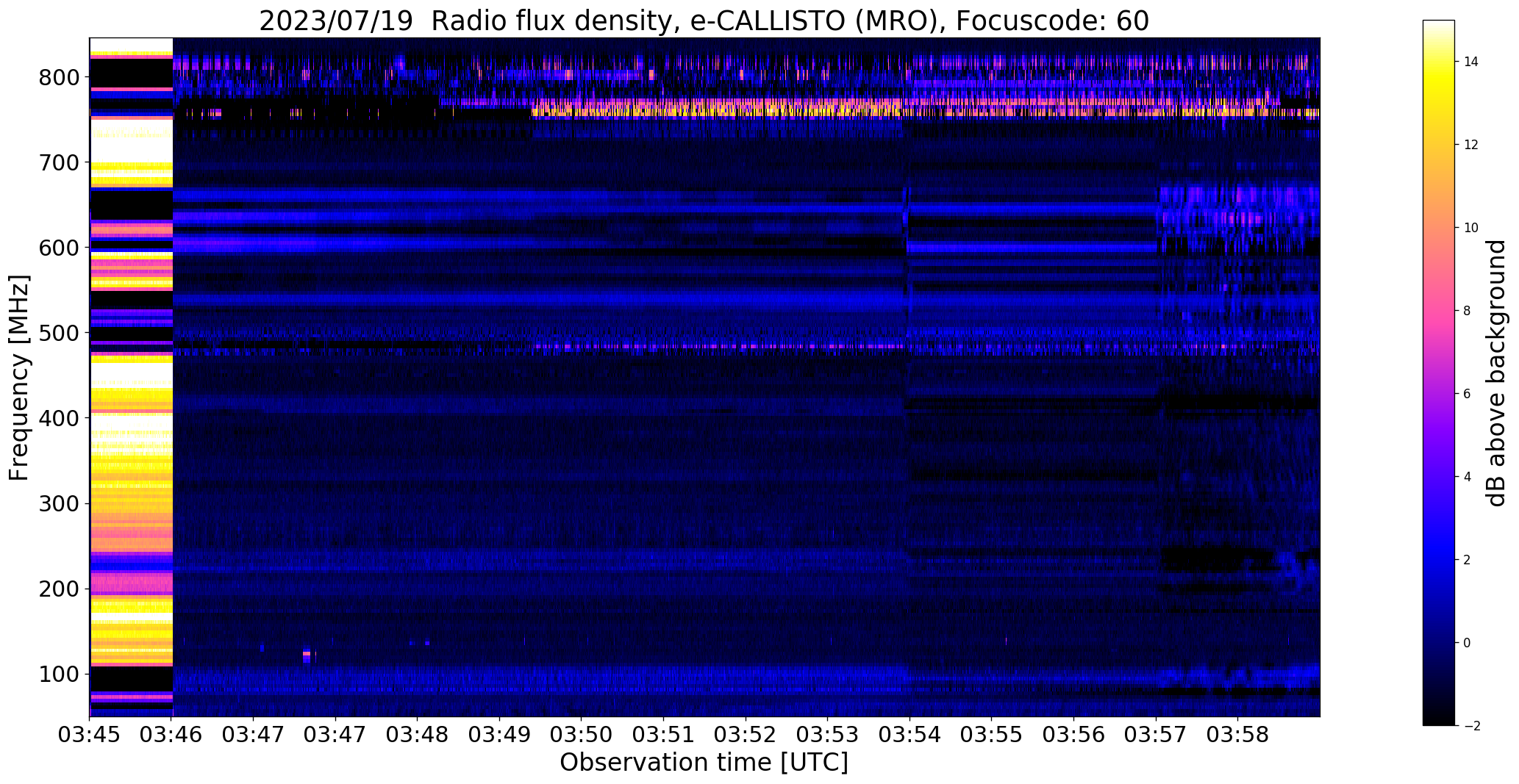Viewport: 1519px width, 784px height.
Task: Click the 03:57 time tick label
Action: click(x=1156, y=736)
